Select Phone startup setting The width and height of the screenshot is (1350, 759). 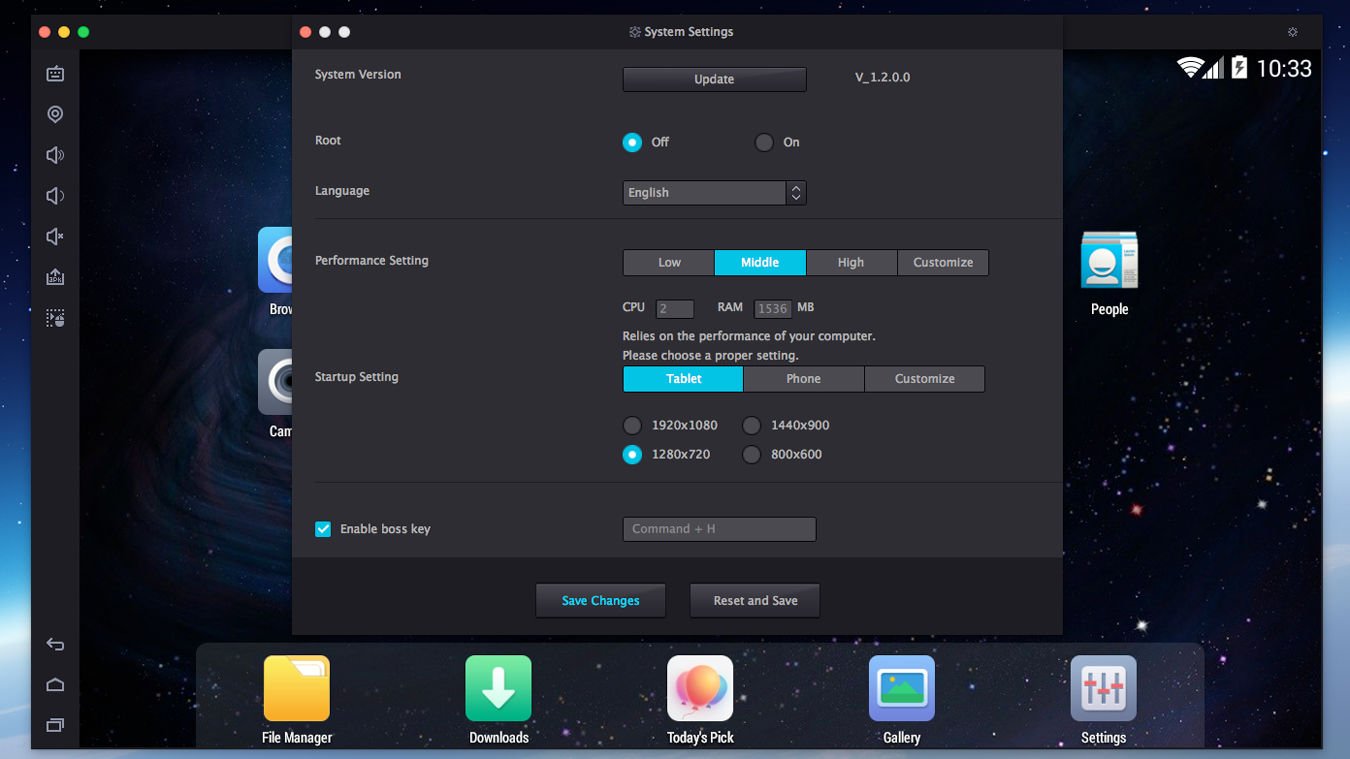tap(803, 378)
